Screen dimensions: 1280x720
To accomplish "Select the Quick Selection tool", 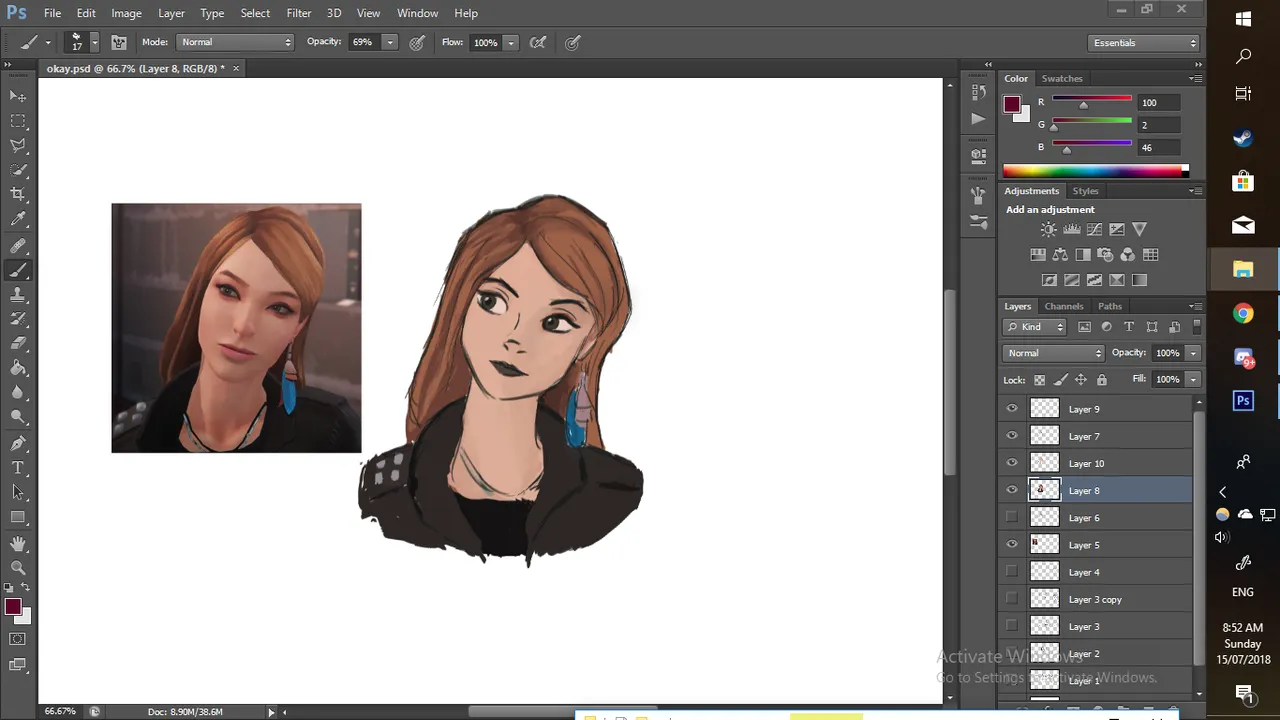I will pyautogui.click(x=18, y=170).
